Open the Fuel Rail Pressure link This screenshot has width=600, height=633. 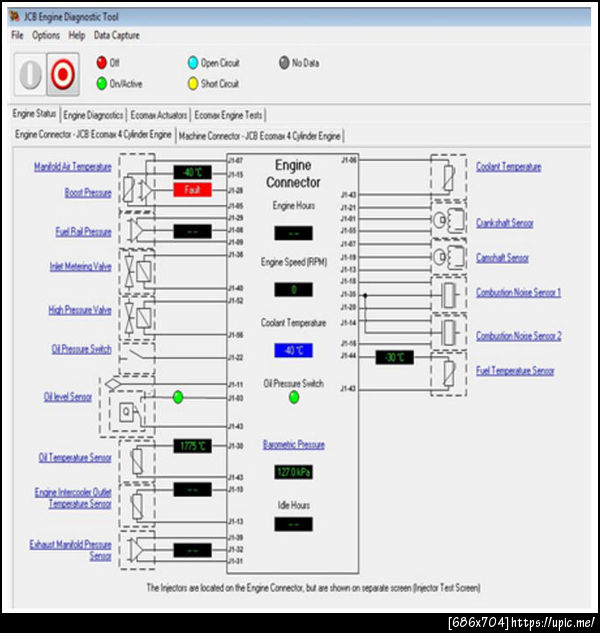(83, 232)
